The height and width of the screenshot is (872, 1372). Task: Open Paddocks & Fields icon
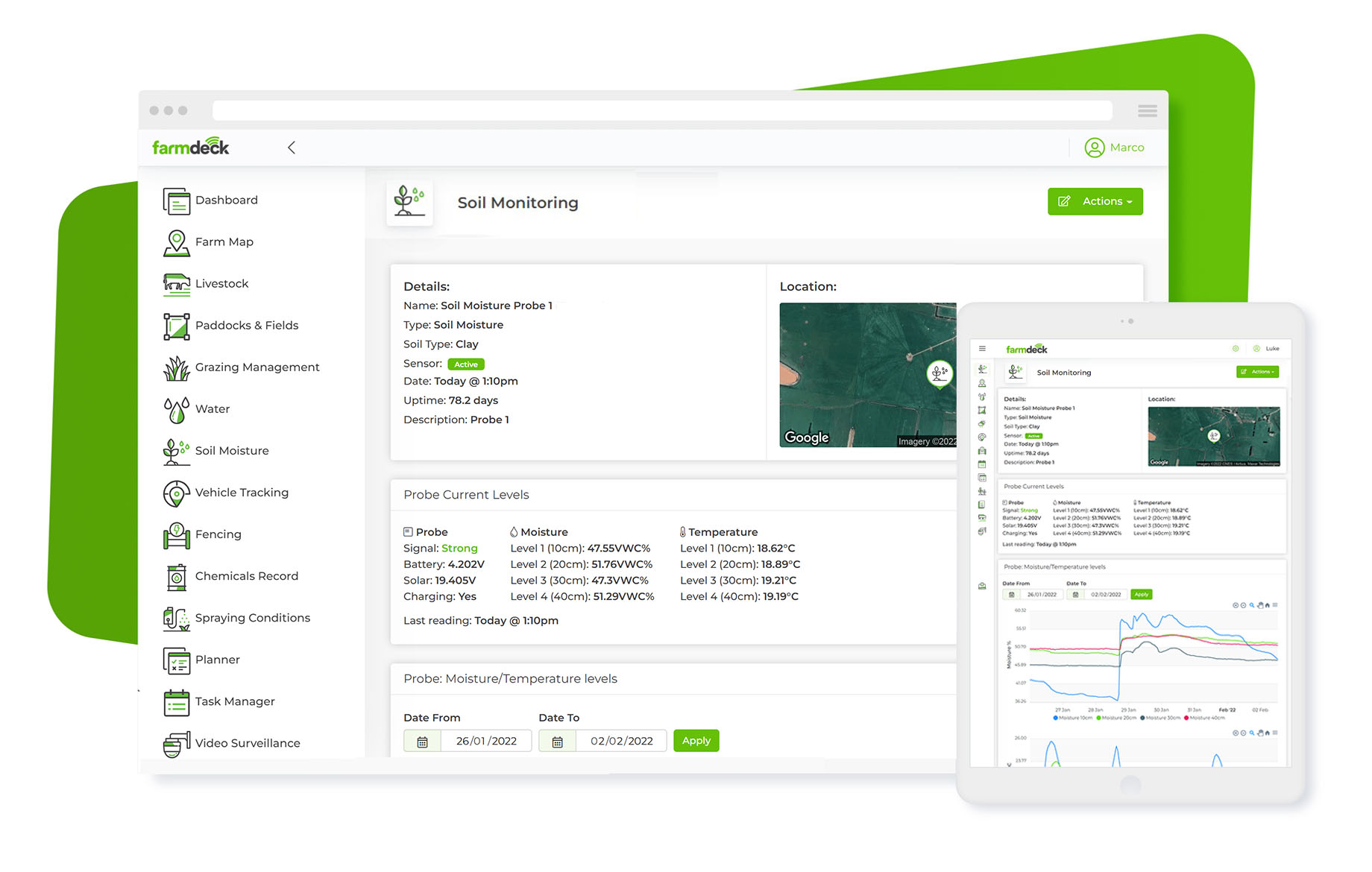tap(177, 326)
